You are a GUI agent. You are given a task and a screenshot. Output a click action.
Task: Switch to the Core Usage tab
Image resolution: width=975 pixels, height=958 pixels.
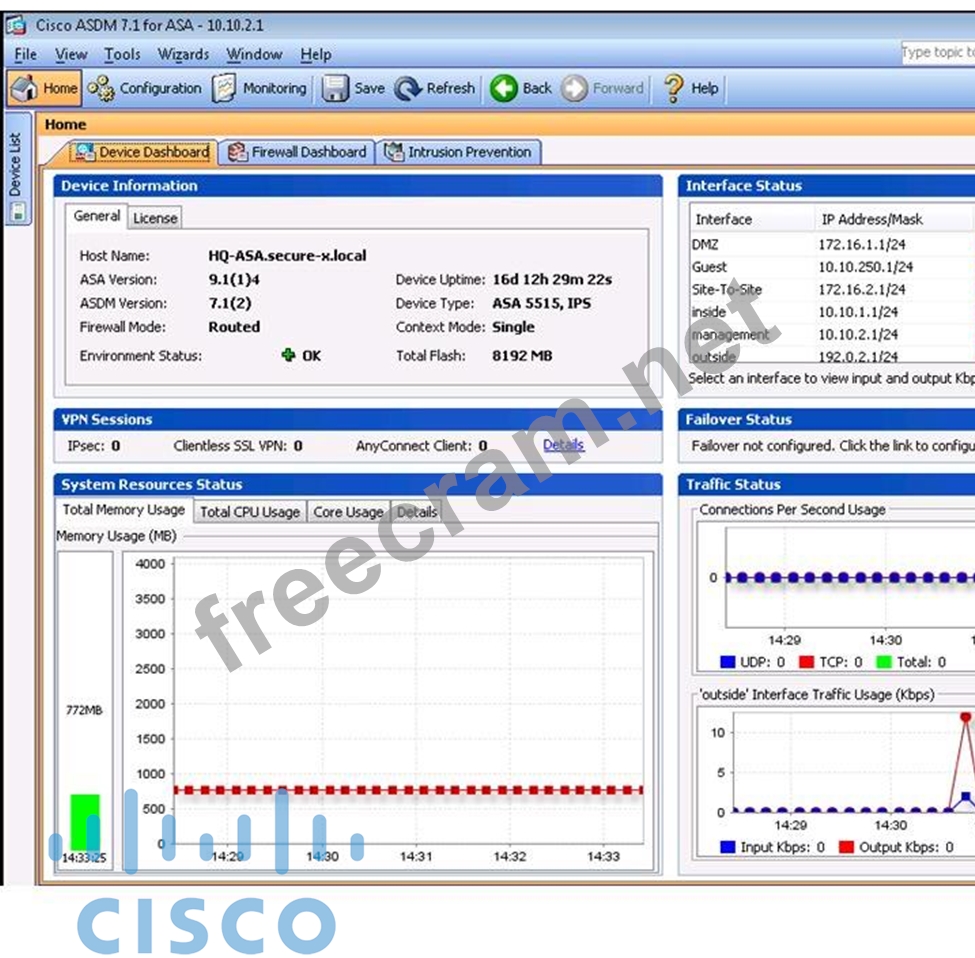[348, 512]
